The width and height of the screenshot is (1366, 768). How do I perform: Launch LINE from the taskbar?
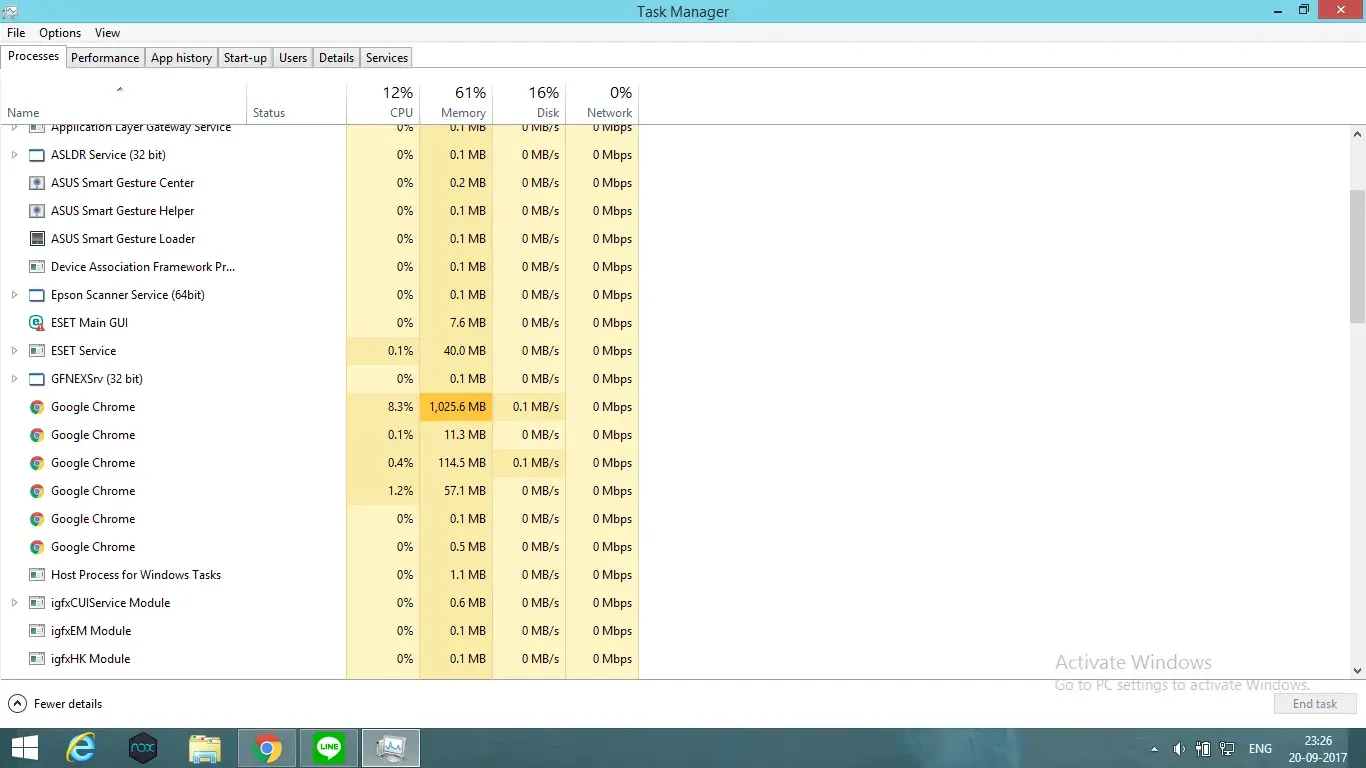(328, 748)
